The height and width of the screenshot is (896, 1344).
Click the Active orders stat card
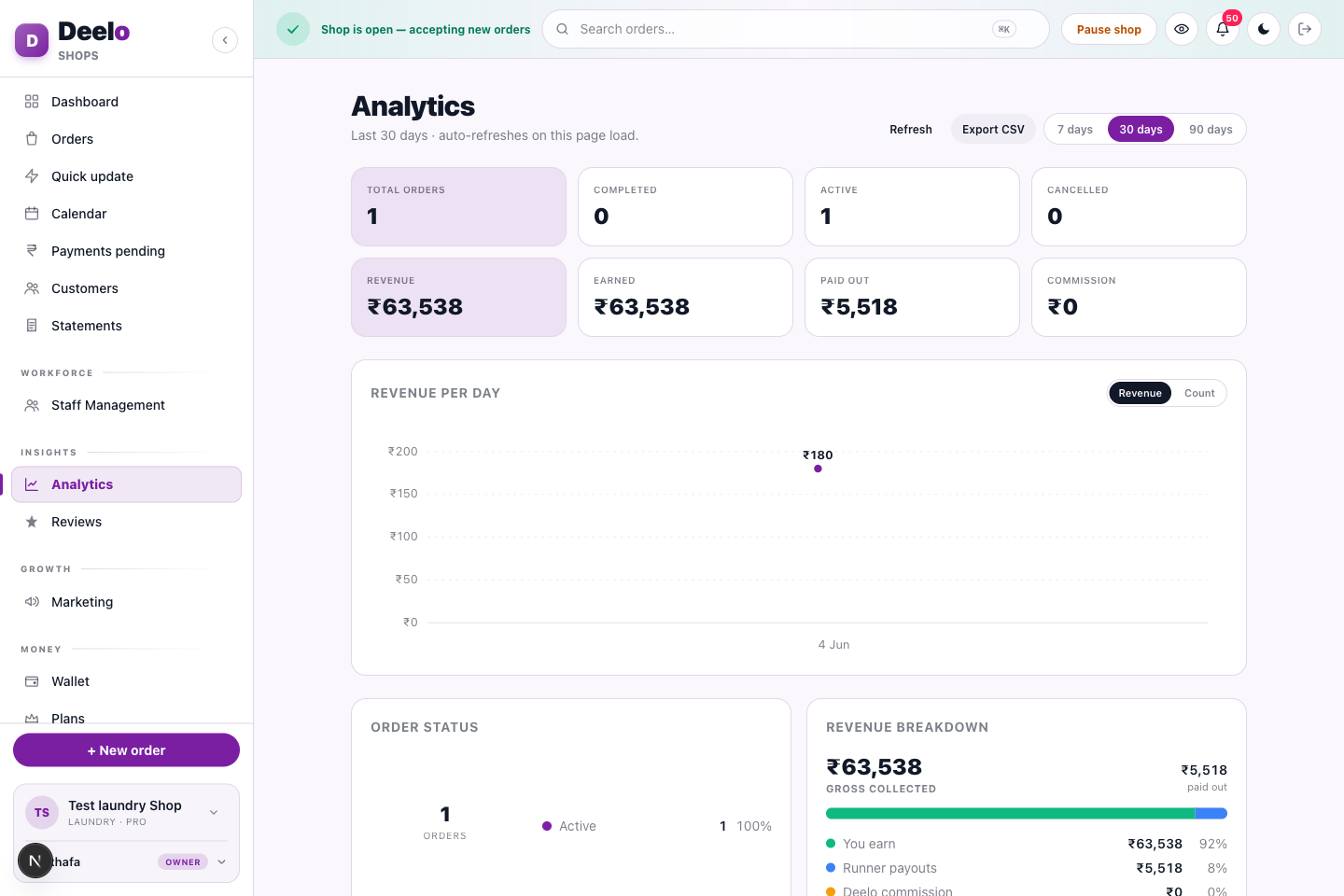point(912,206)
